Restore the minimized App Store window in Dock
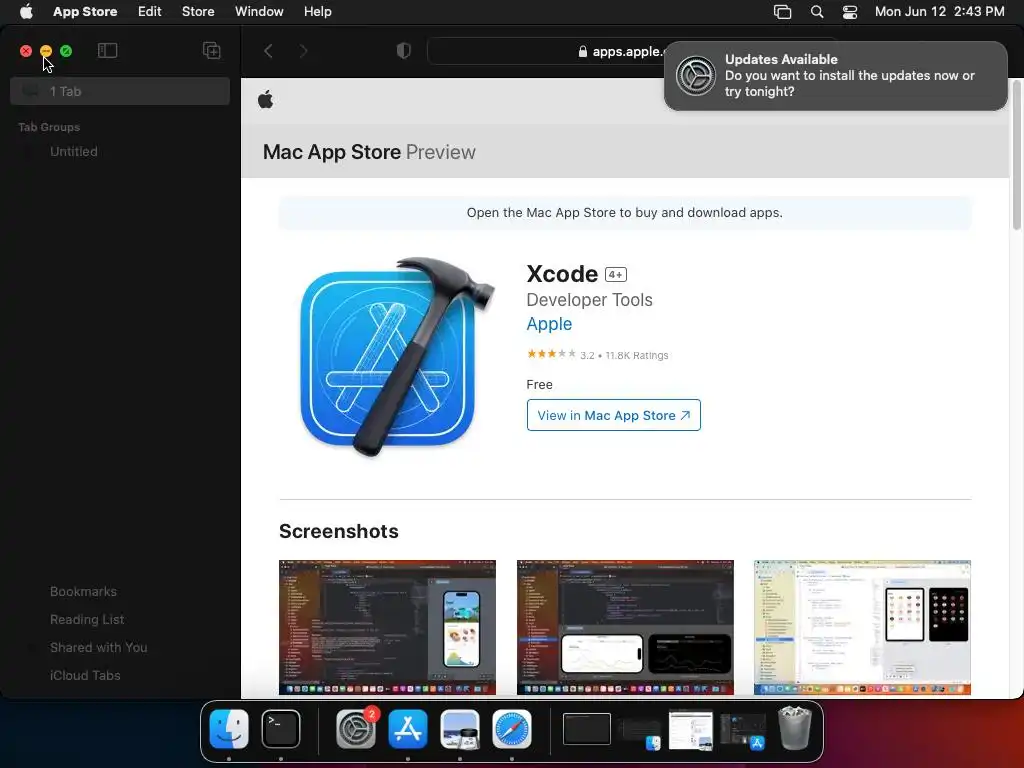 coord(743,731)
